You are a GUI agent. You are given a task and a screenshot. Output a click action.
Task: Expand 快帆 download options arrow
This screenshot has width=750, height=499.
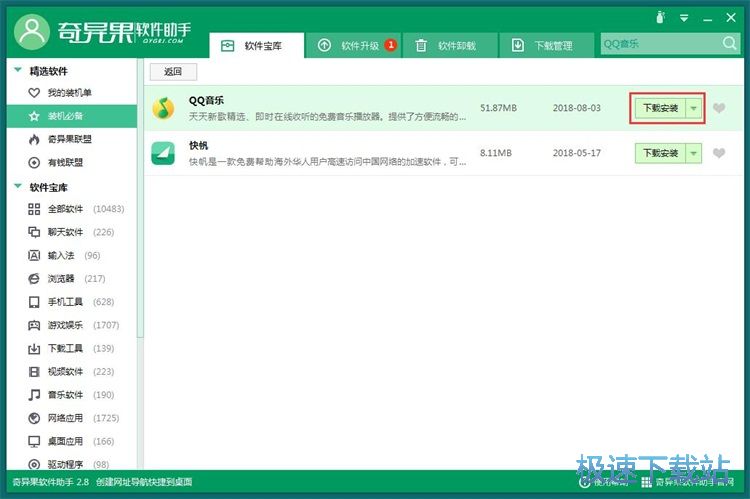pyautogui.click(x=694, y=153)
